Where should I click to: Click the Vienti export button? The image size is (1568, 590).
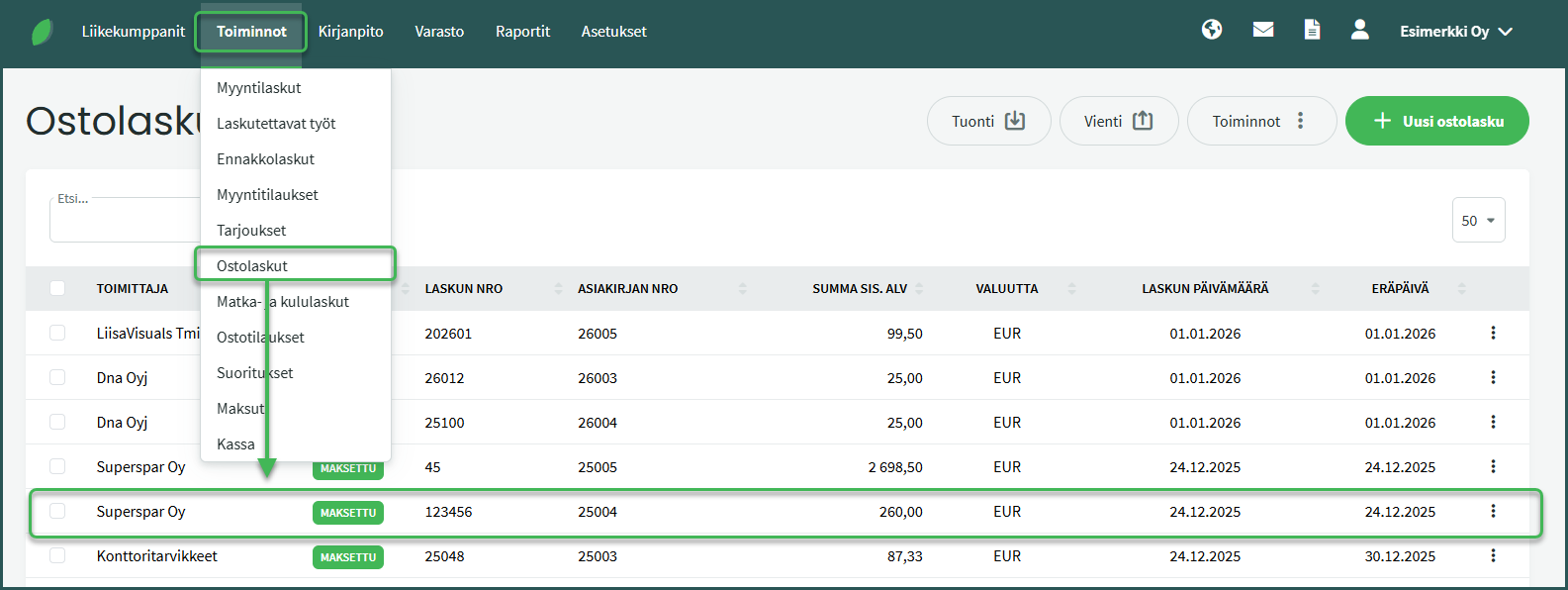1118,121
